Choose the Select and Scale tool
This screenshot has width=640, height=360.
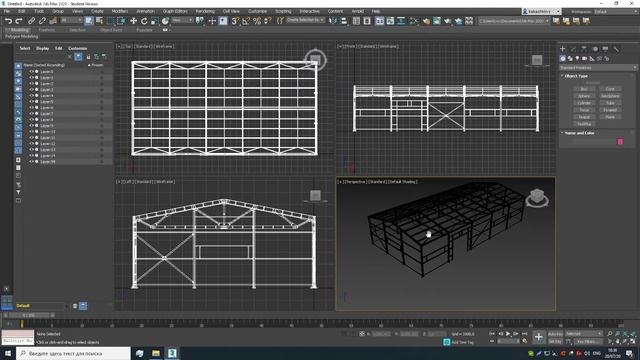click(x=154, y=21)
